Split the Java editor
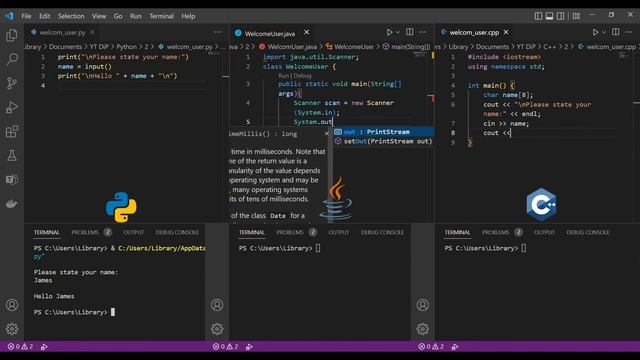The image size is (640, 360). pyautogui.click(x=409, y=32)
